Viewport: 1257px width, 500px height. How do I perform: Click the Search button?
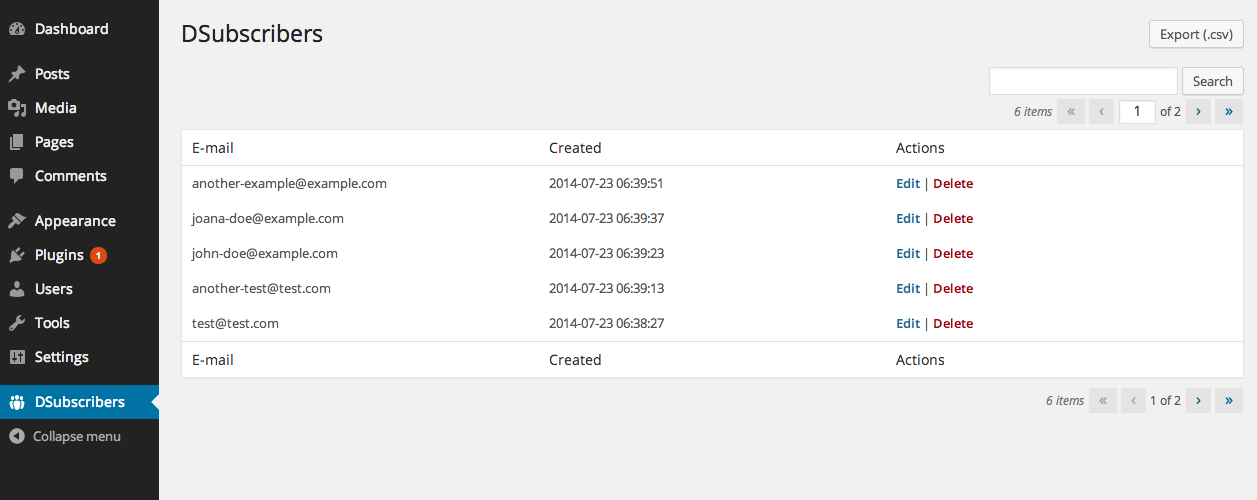[1213, 81]
